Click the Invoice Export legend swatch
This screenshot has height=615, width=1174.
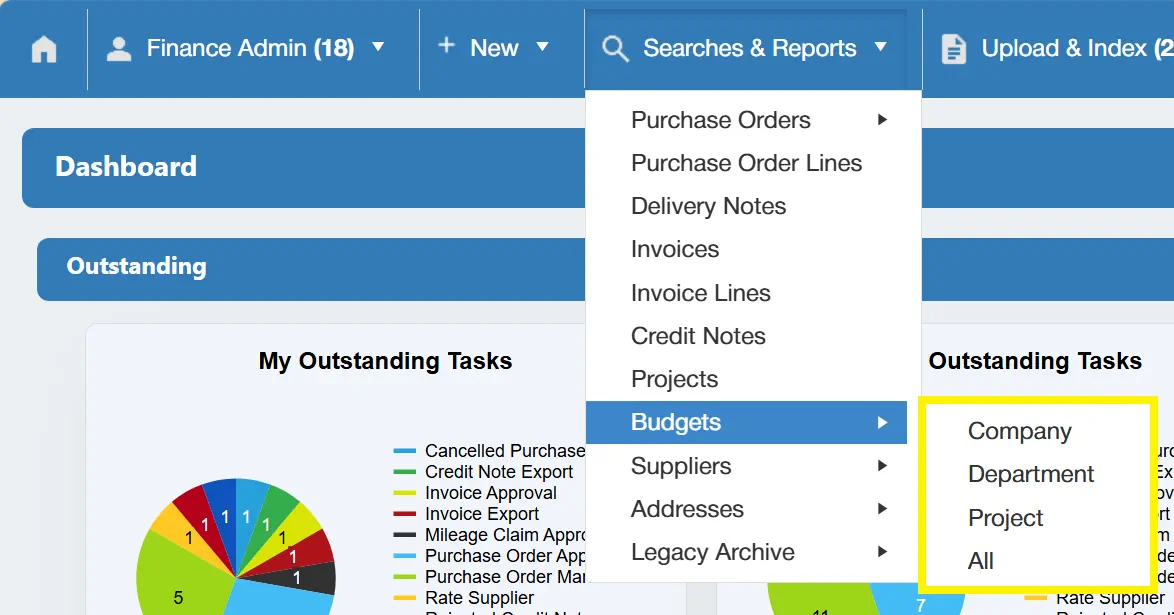coord(404,514)
